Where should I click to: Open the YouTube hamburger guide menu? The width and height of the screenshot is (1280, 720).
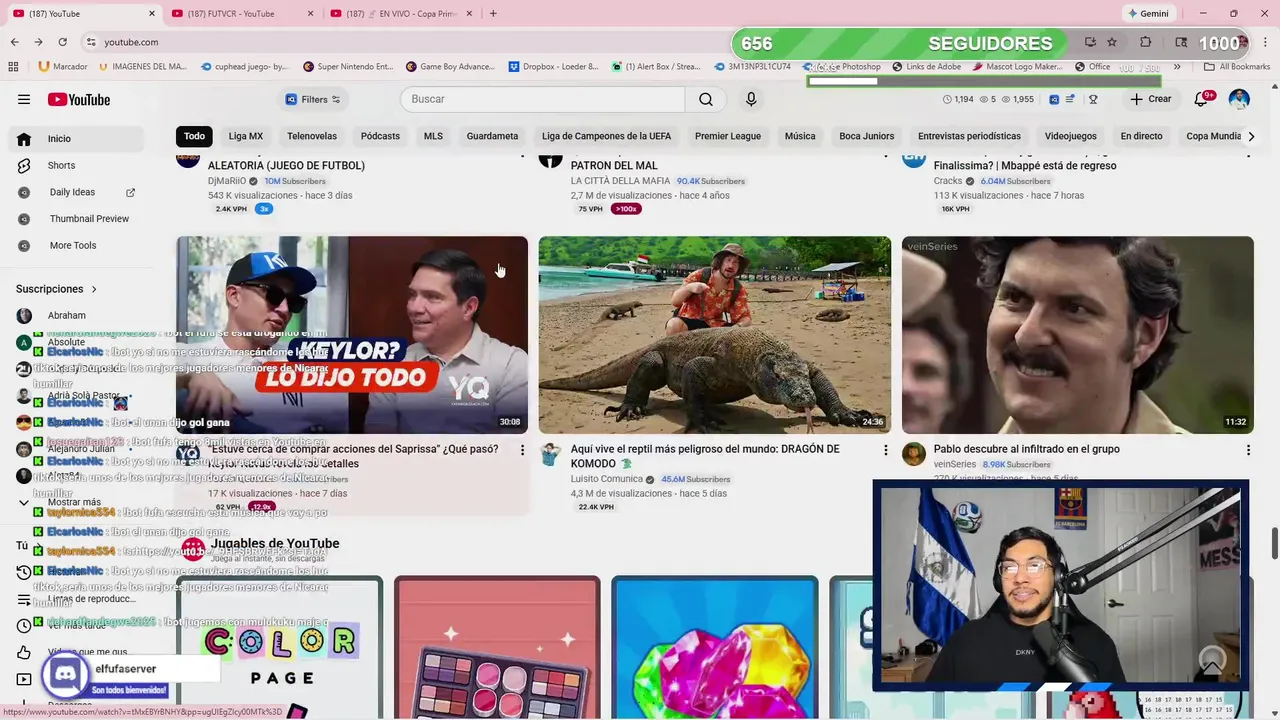click(24, 99)
